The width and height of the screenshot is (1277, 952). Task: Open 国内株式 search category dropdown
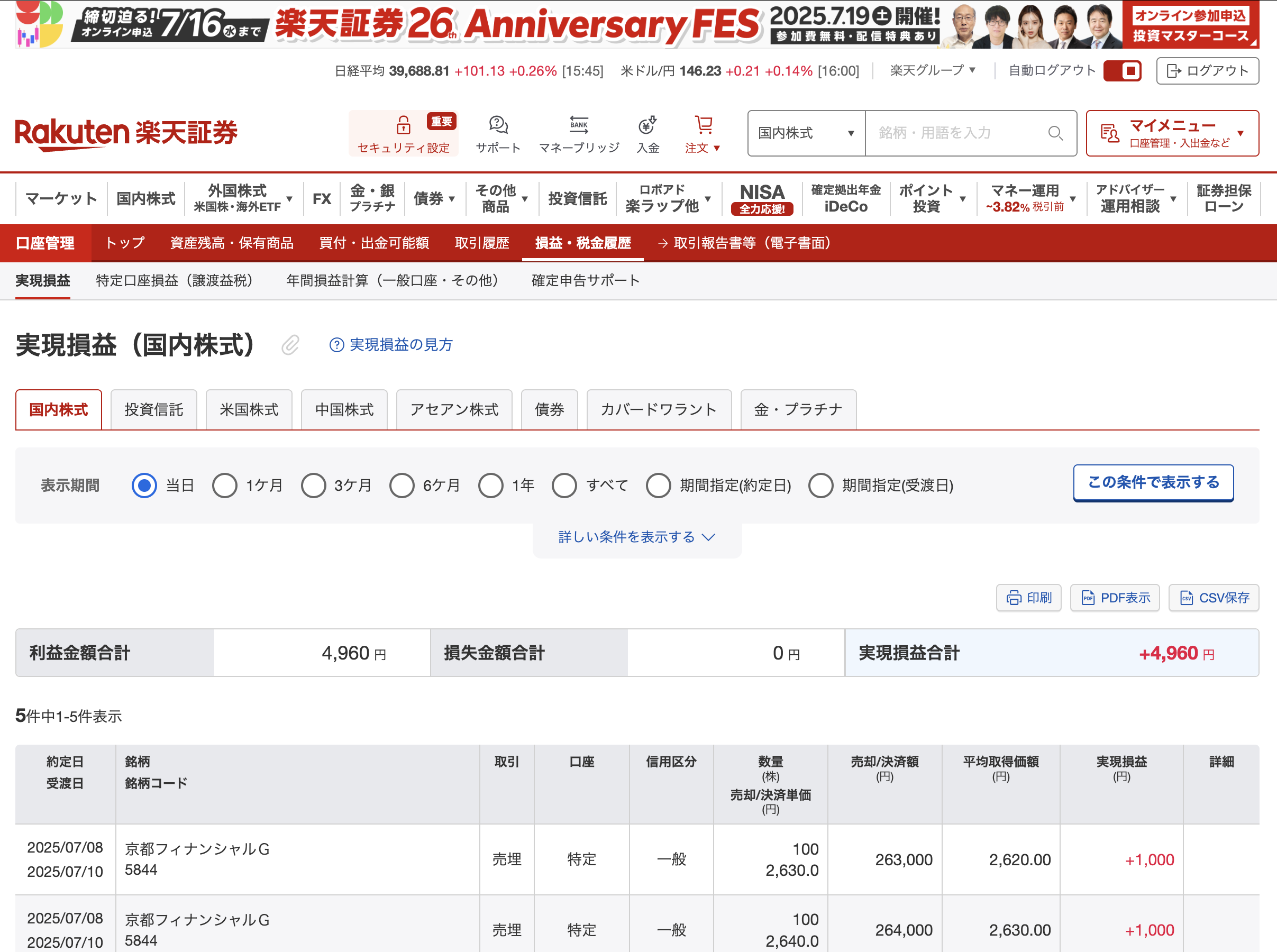tap(806, 133)
